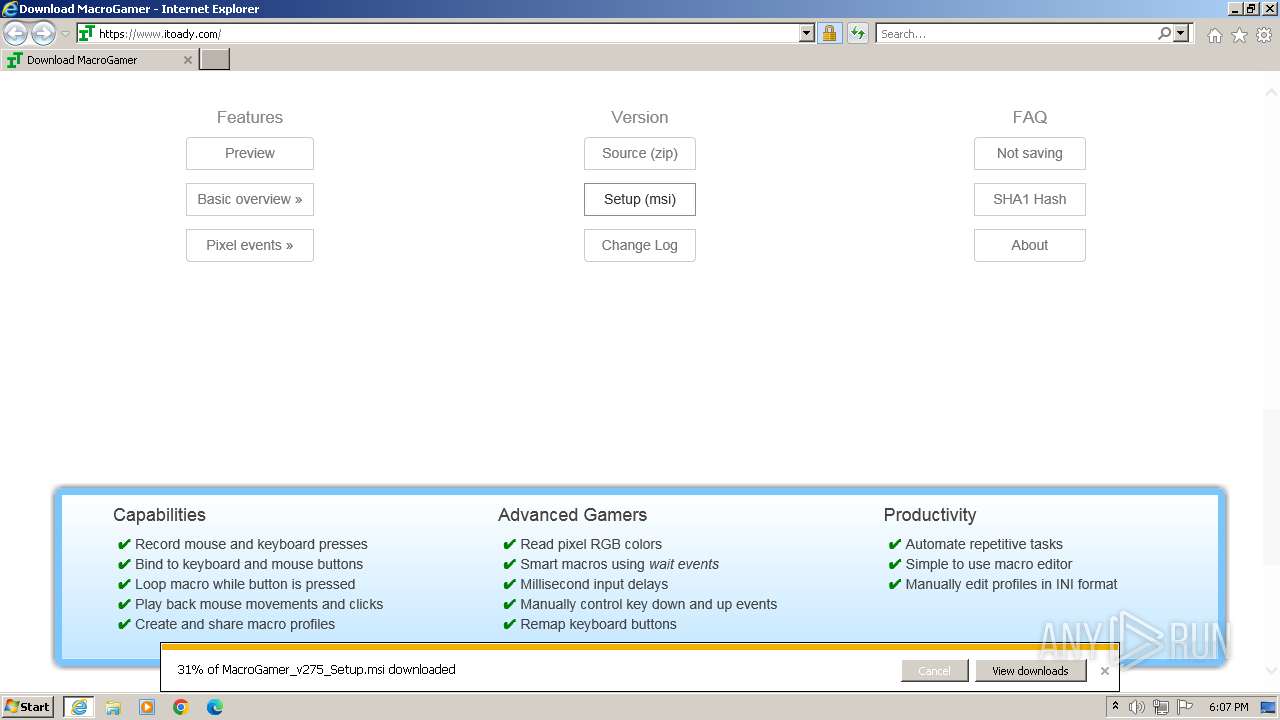
Task: Open a new blank tab
Action: (215, 60)
